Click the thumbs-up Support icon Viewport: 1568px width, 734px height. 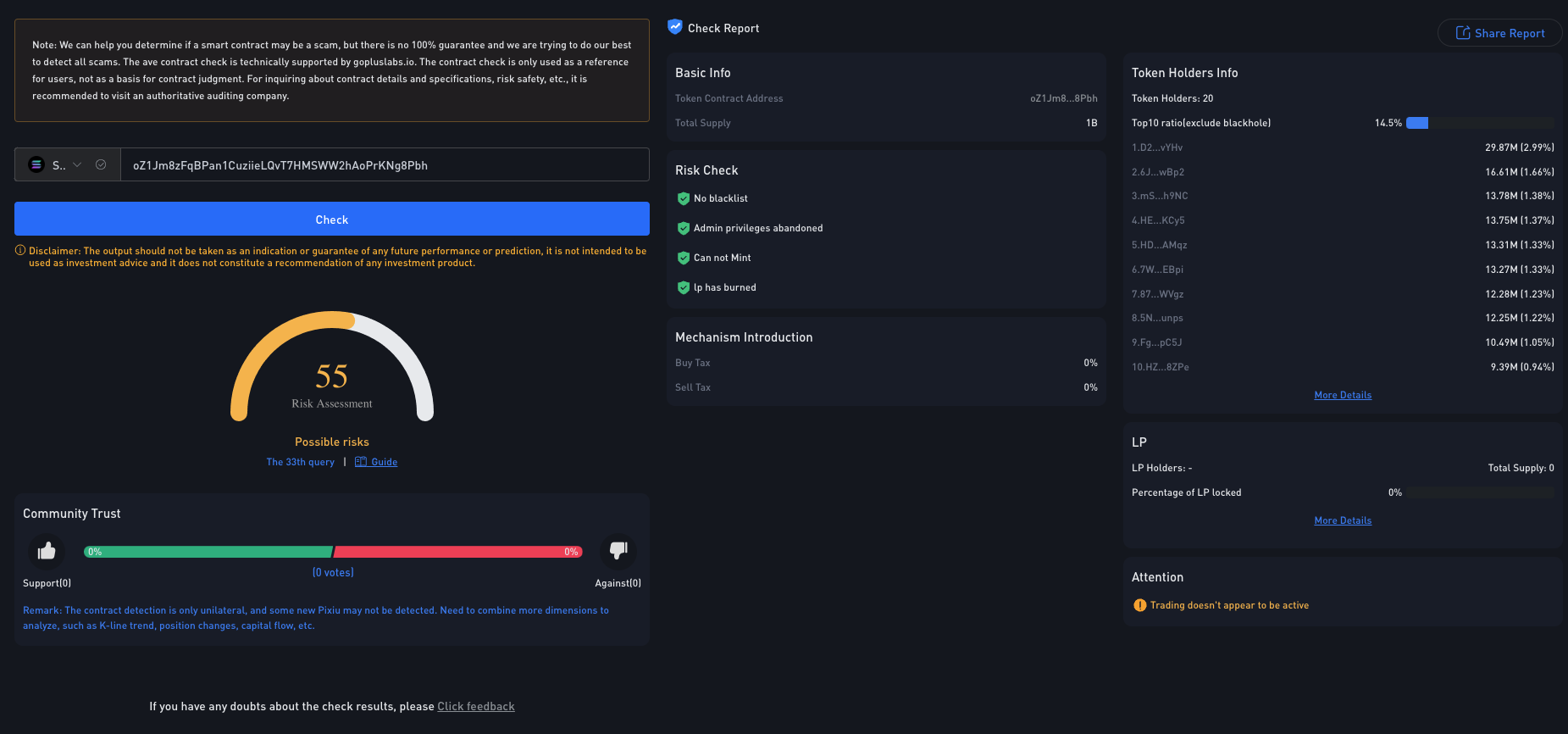coord(47,552)
